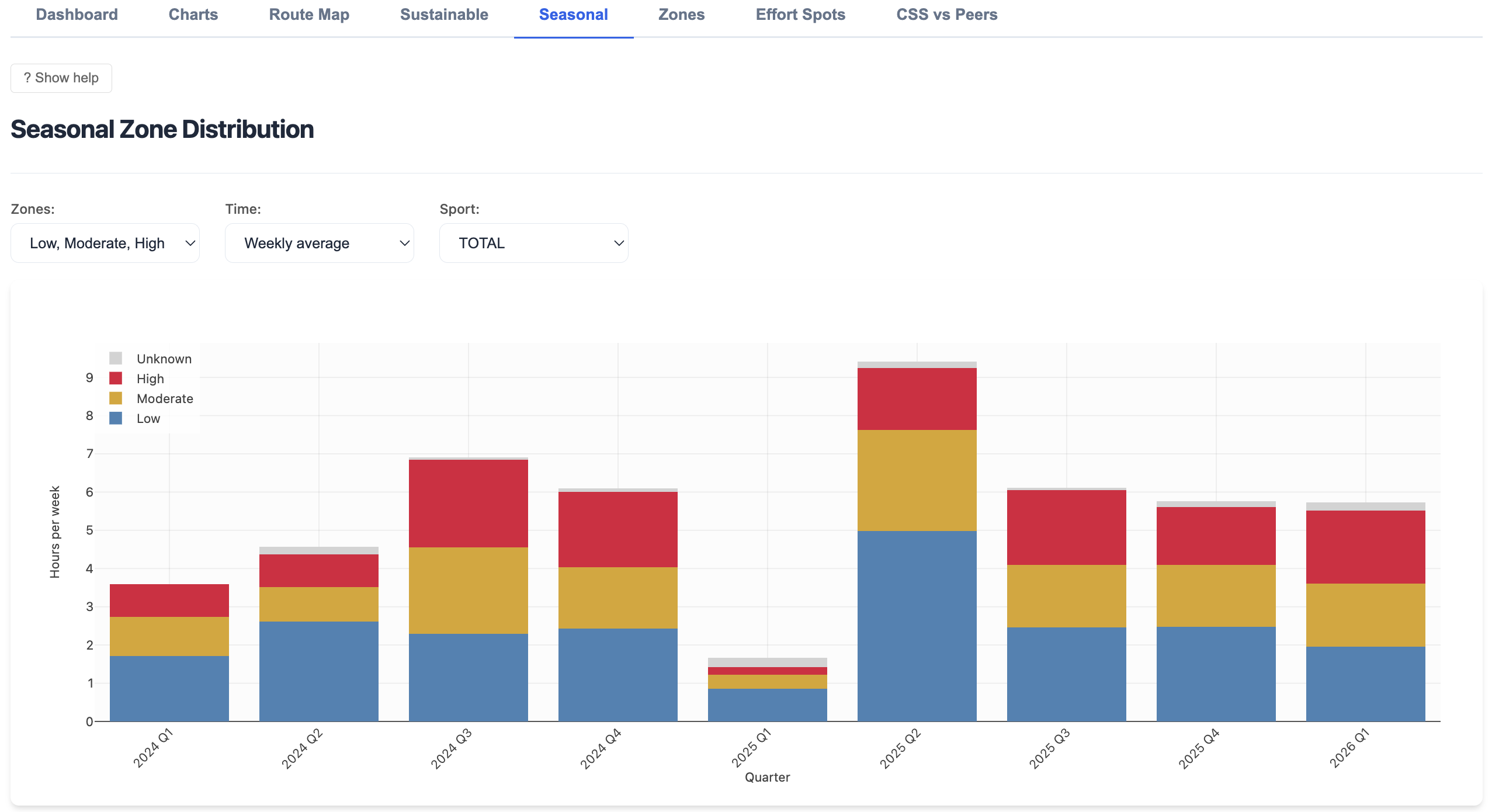Click the Moderate segment of 2026 Q1 bar

(1365, 615)
